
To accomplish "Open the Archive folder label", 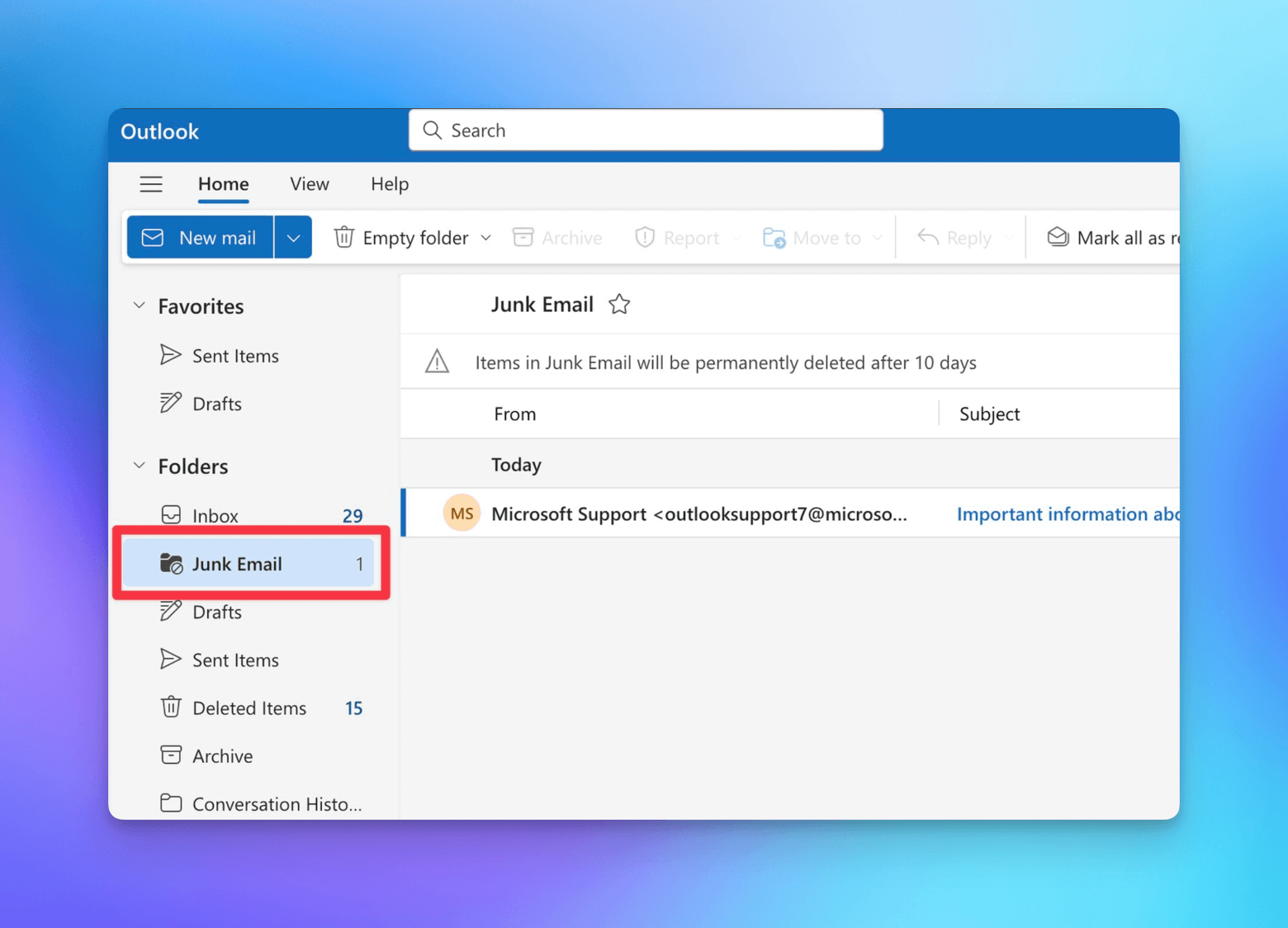I will click(223, 755).
